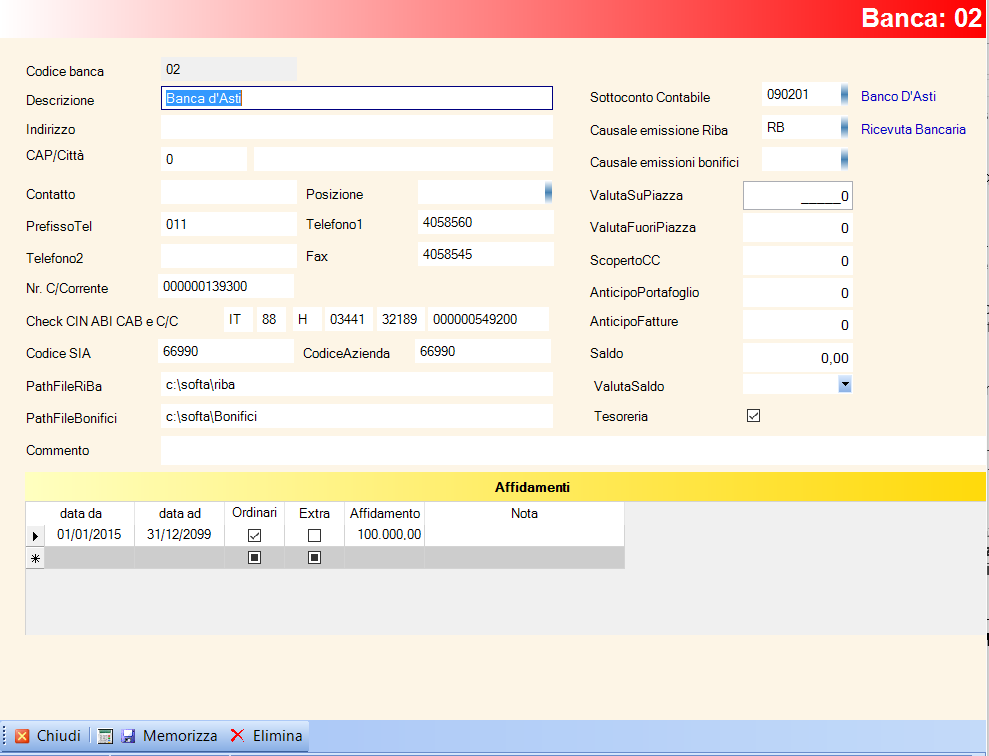Viewport: 989px width, 756px height.
Task: Click the 'data da' column header
Action: coord(80,513)
